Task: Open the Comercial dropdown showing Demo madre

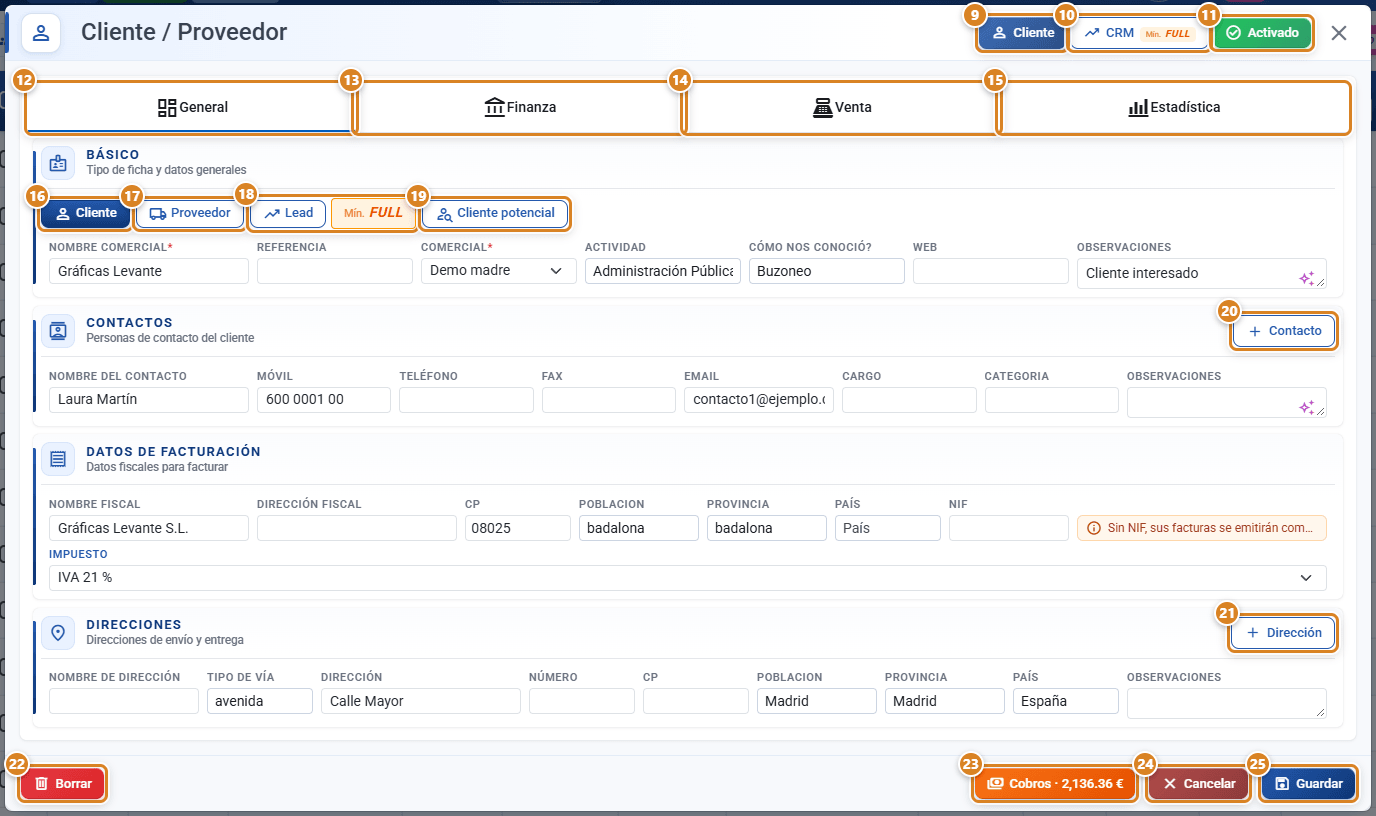Action: [499, 271]
